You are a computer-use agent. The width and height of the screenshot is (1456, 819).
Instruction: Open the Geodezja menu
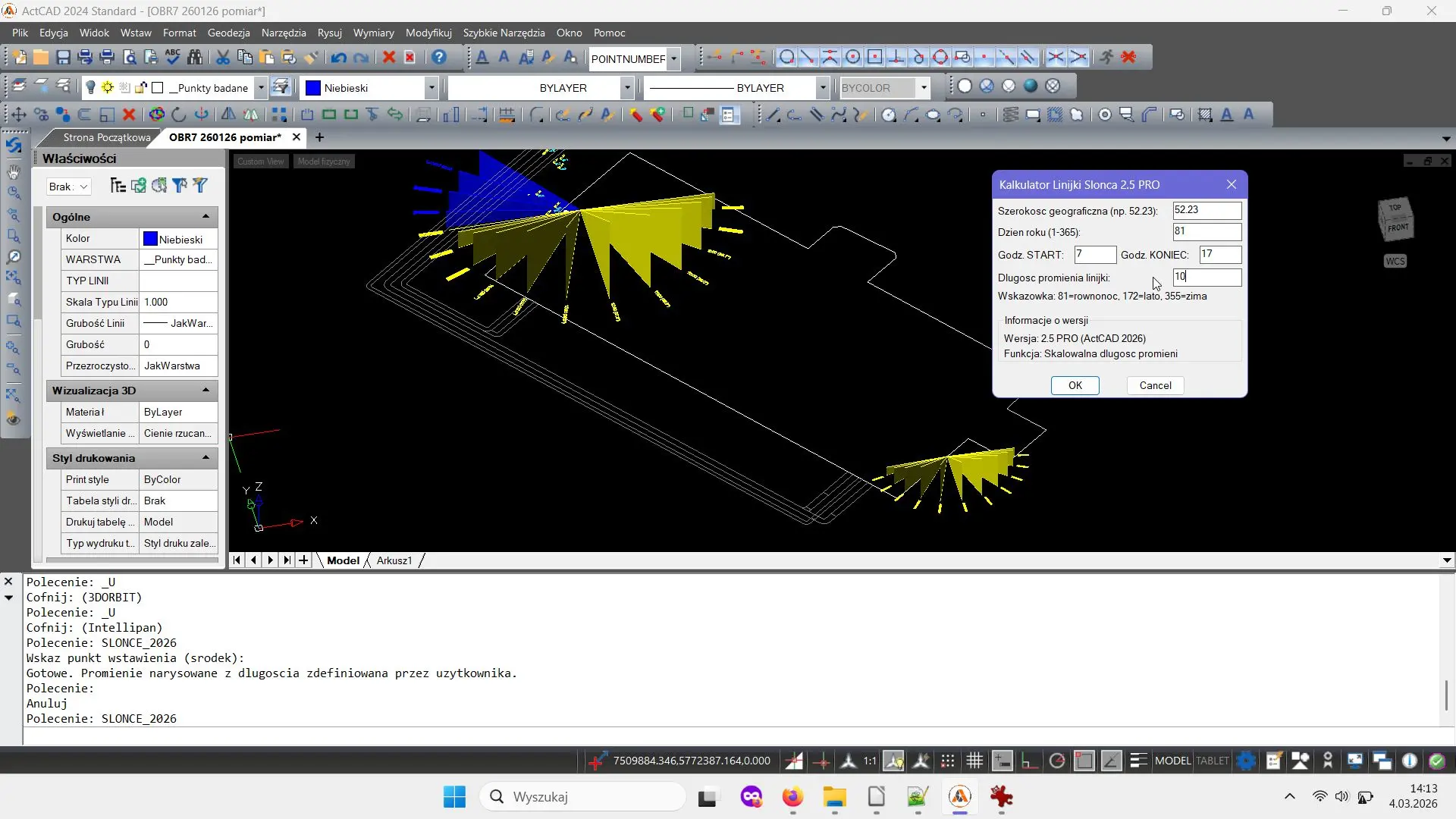coord(228,33)
